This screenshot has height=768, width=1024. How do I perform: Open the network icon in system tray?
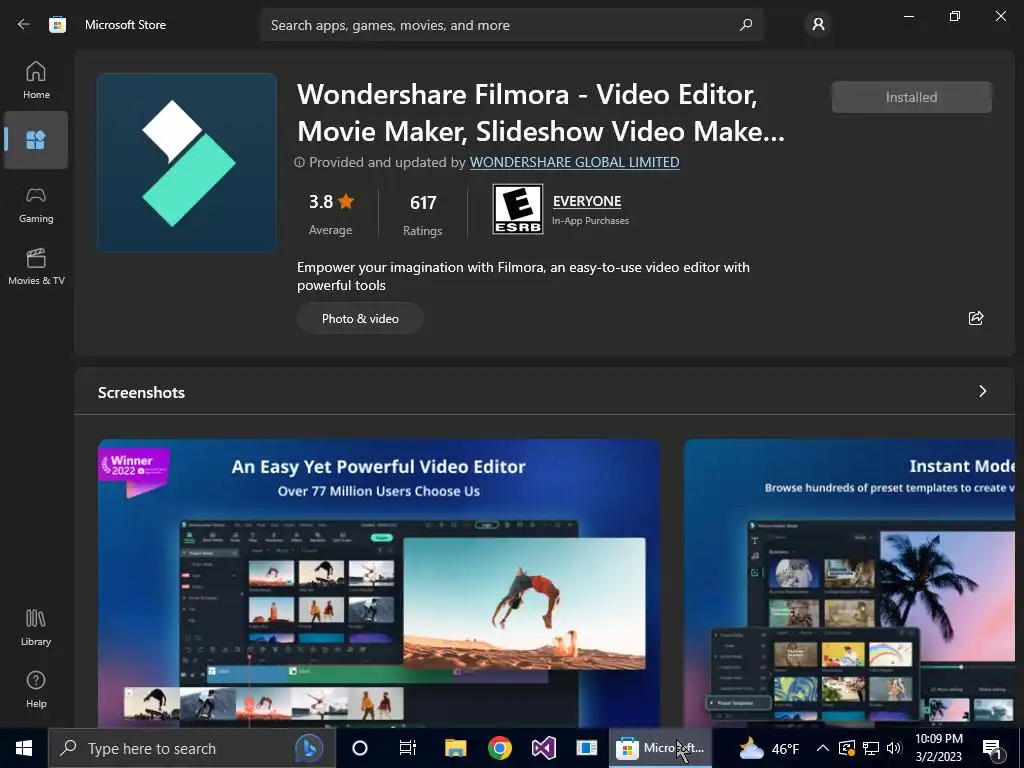871,748
